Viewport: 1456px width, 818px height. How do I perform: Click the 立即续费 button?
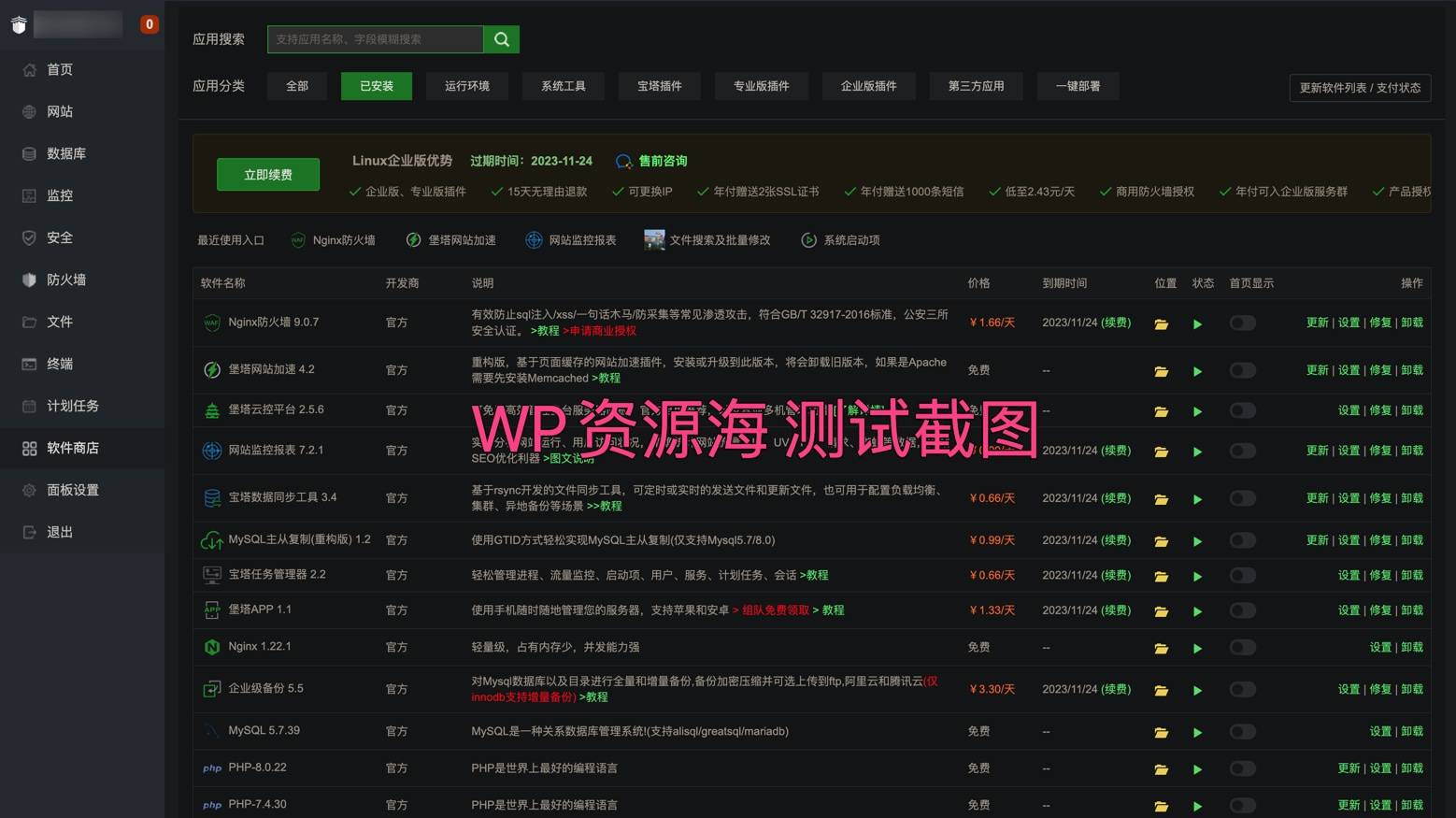pyautogui.click(x=268, y=175)
